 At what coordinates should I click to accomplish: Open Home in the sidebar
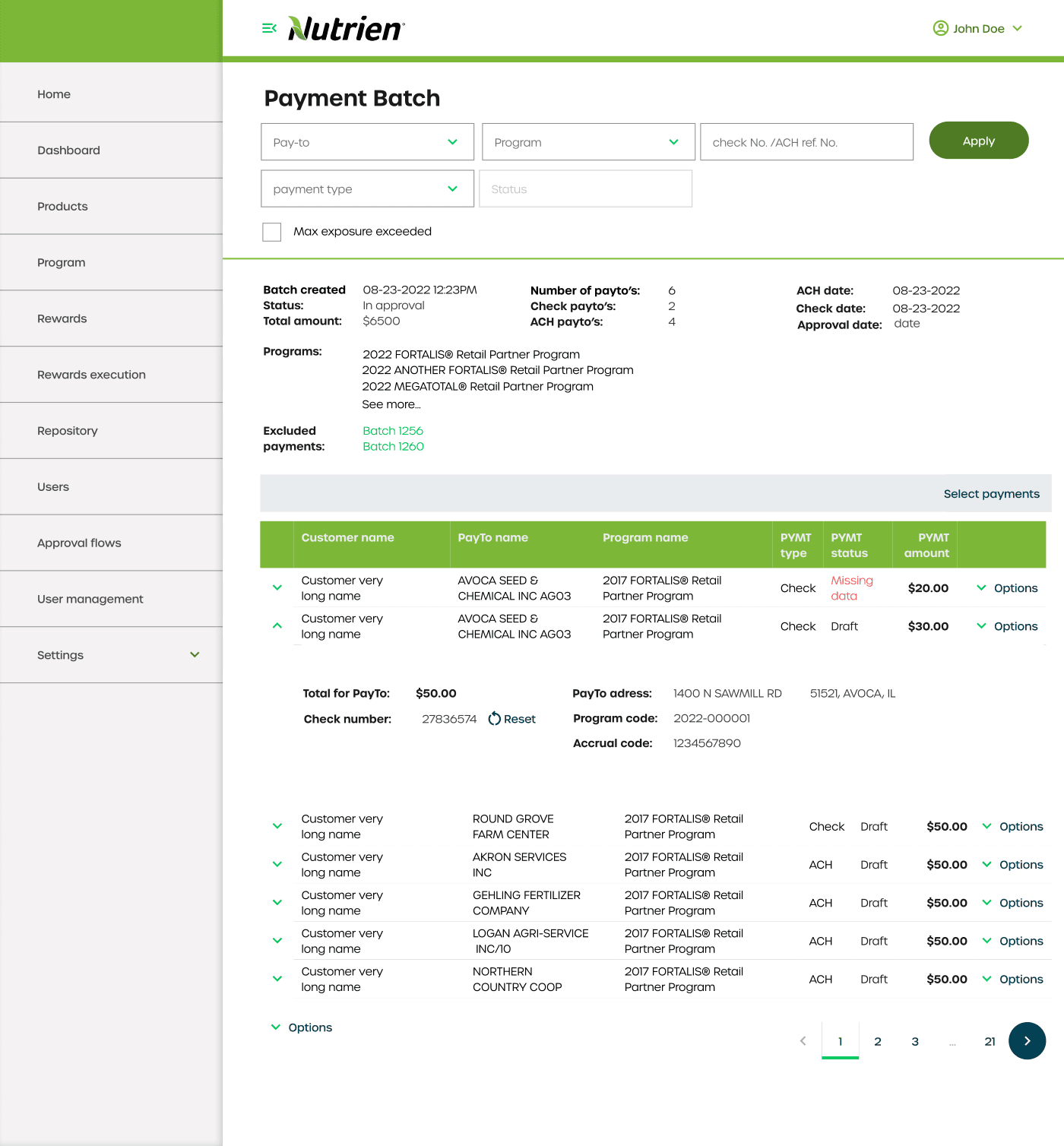[111, 94]
